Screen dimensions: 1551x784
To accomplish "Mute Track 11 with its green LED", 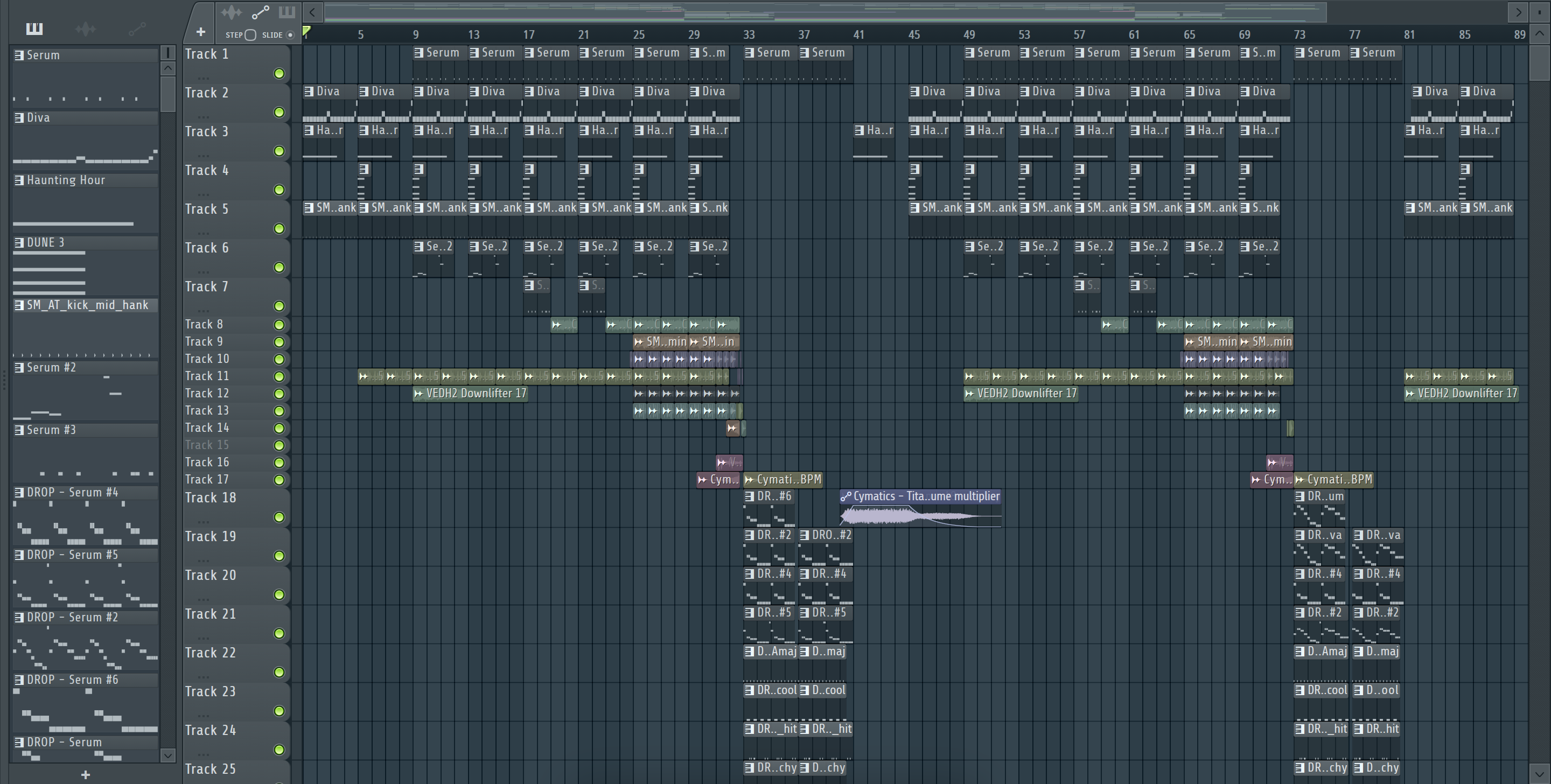I will click(x=279, y=376).
